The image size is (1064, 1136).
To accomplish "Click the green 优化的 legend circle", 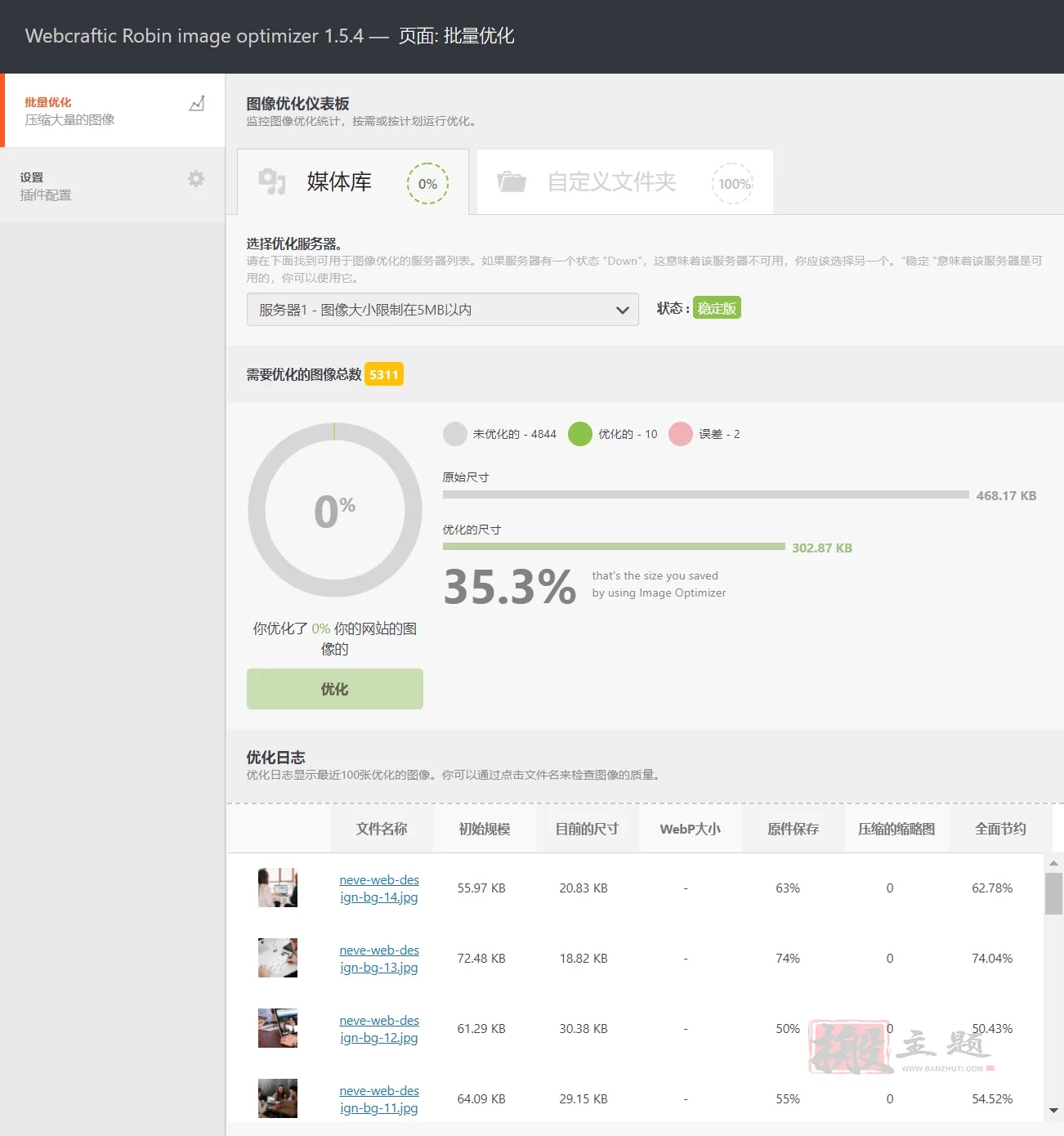I will click(580, 434).
